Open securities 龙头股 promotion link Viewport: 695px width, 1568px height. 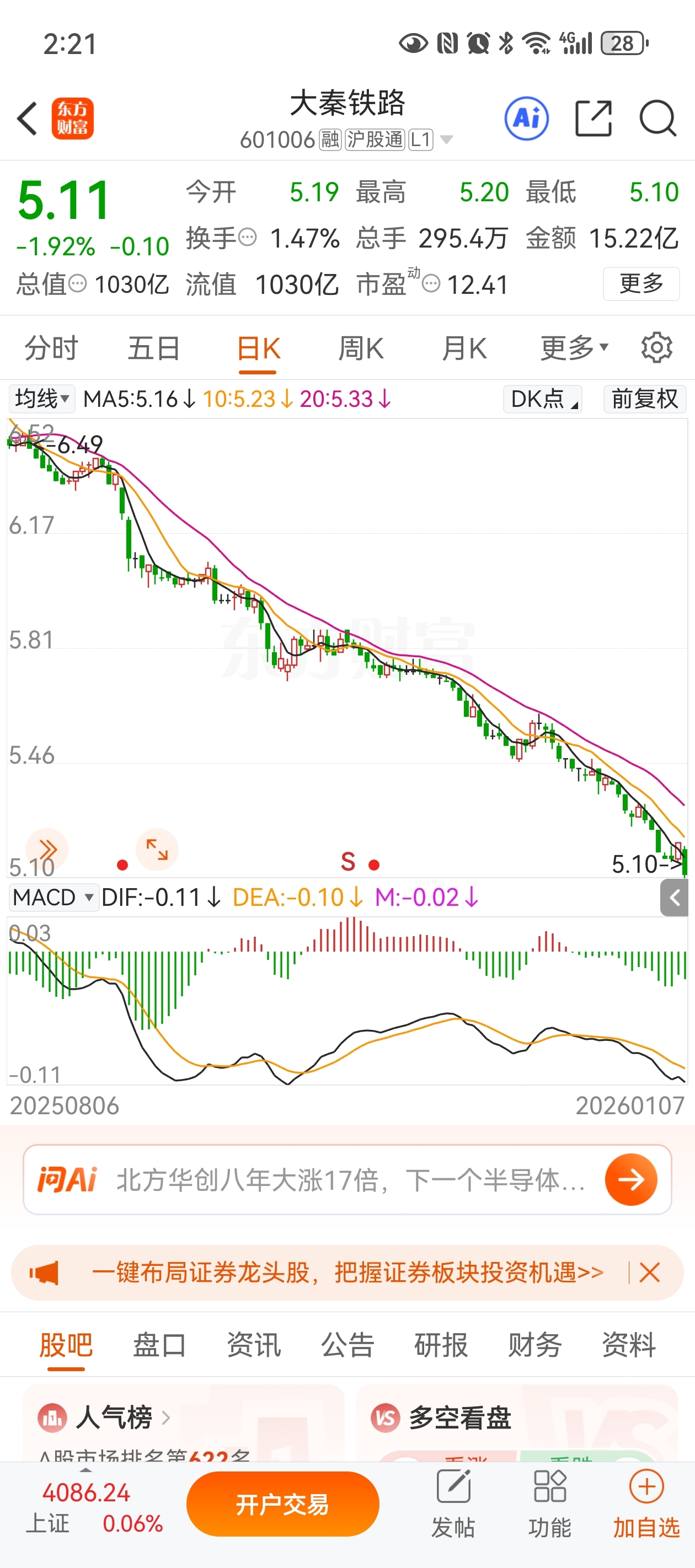[348, 1272]
